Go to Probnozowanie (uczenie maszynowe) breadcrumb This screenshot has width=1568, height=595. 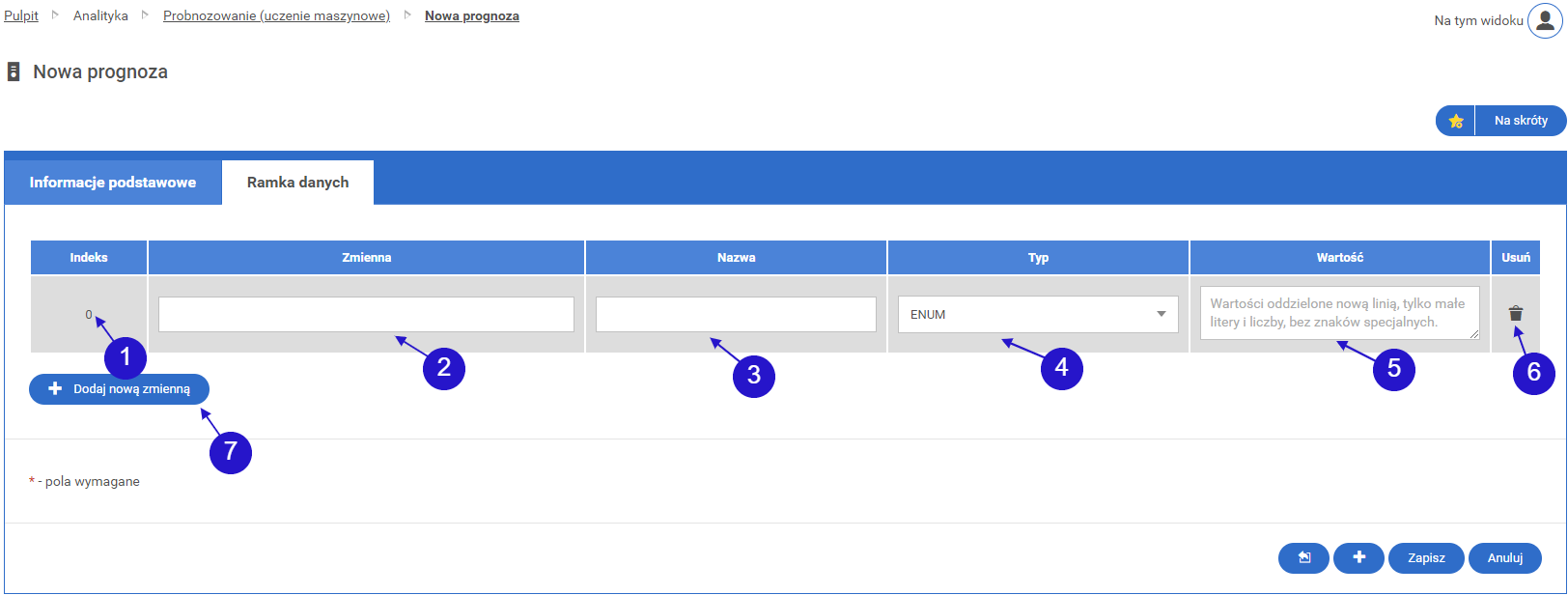click(x=276, y=16)
